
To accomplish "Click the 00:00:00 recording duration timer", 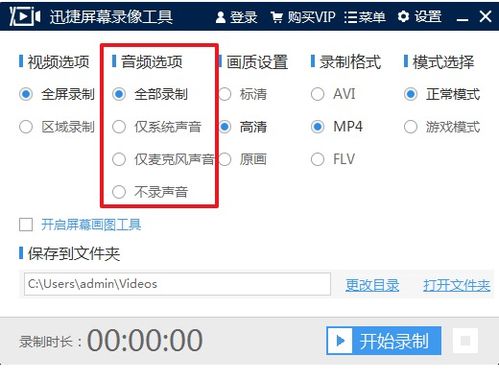I will pyautogui.click(x=145, y=340).
